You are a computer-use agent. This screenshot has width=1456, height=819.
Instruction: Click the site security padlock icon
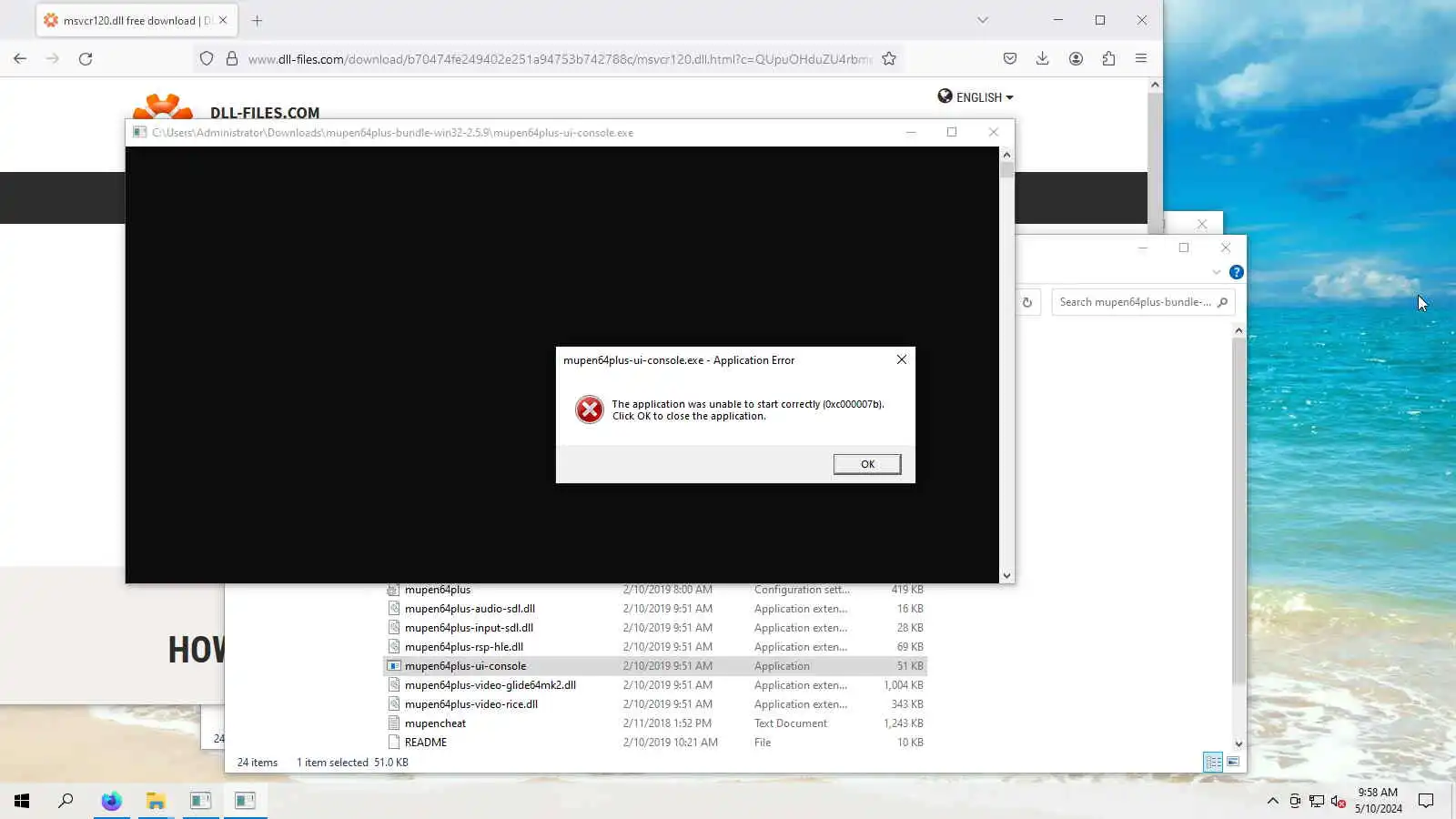(x=232, y=58)
